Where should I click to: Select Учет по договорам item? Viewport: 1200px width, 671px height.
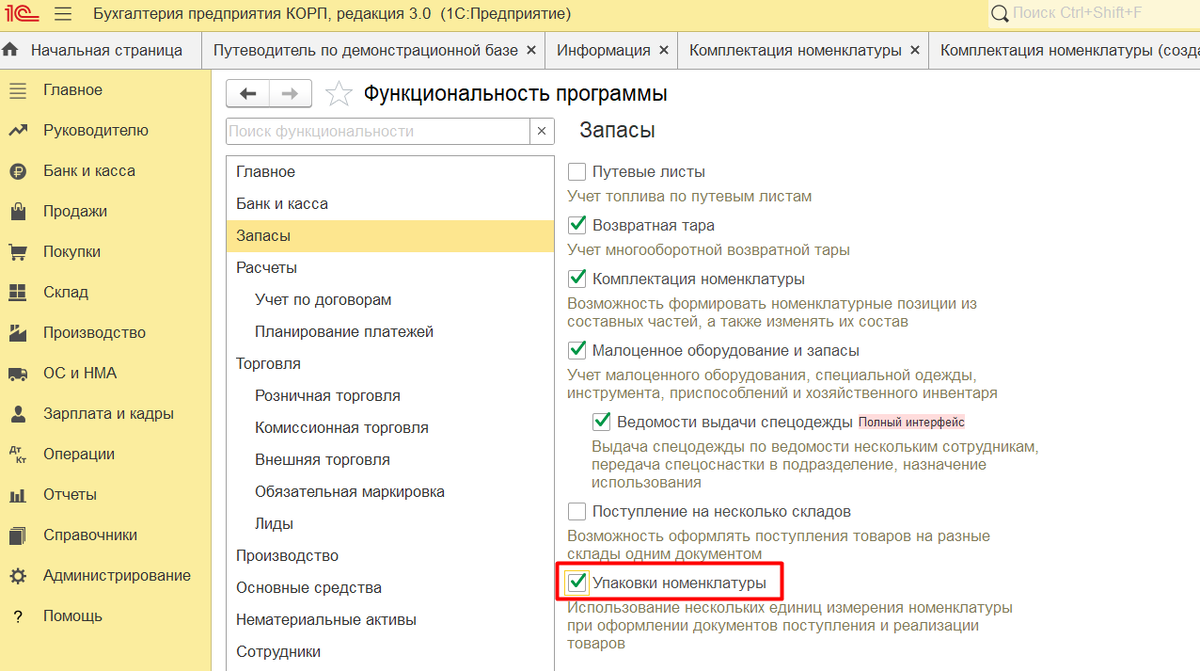click(390, 300)
